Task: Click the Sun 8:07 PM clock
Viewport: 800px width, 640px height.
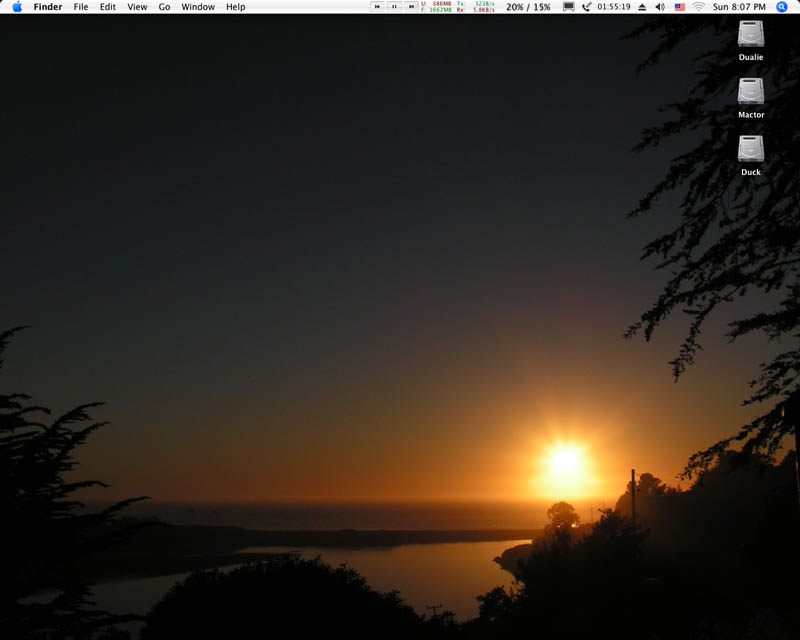Action: 739,7
